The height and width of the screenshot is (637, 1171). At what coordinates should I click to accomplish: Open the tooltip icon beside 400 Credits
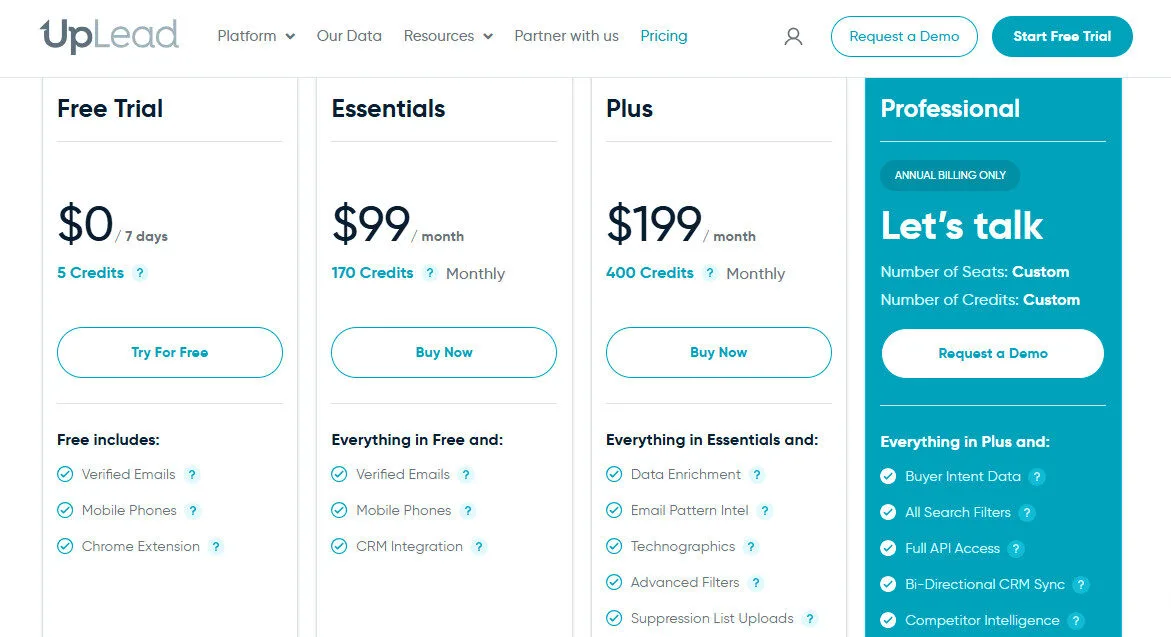710,272
